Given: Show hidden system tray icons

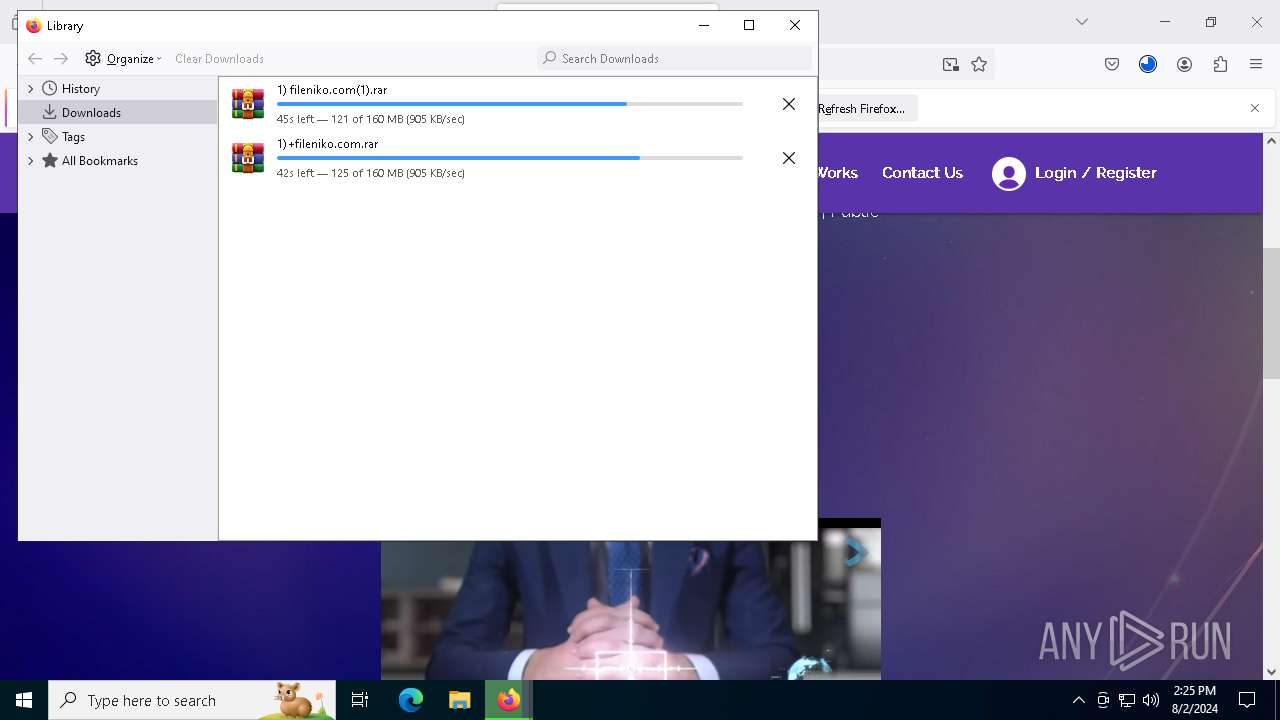Looking at the screenshot, I should pos(1078,700).
